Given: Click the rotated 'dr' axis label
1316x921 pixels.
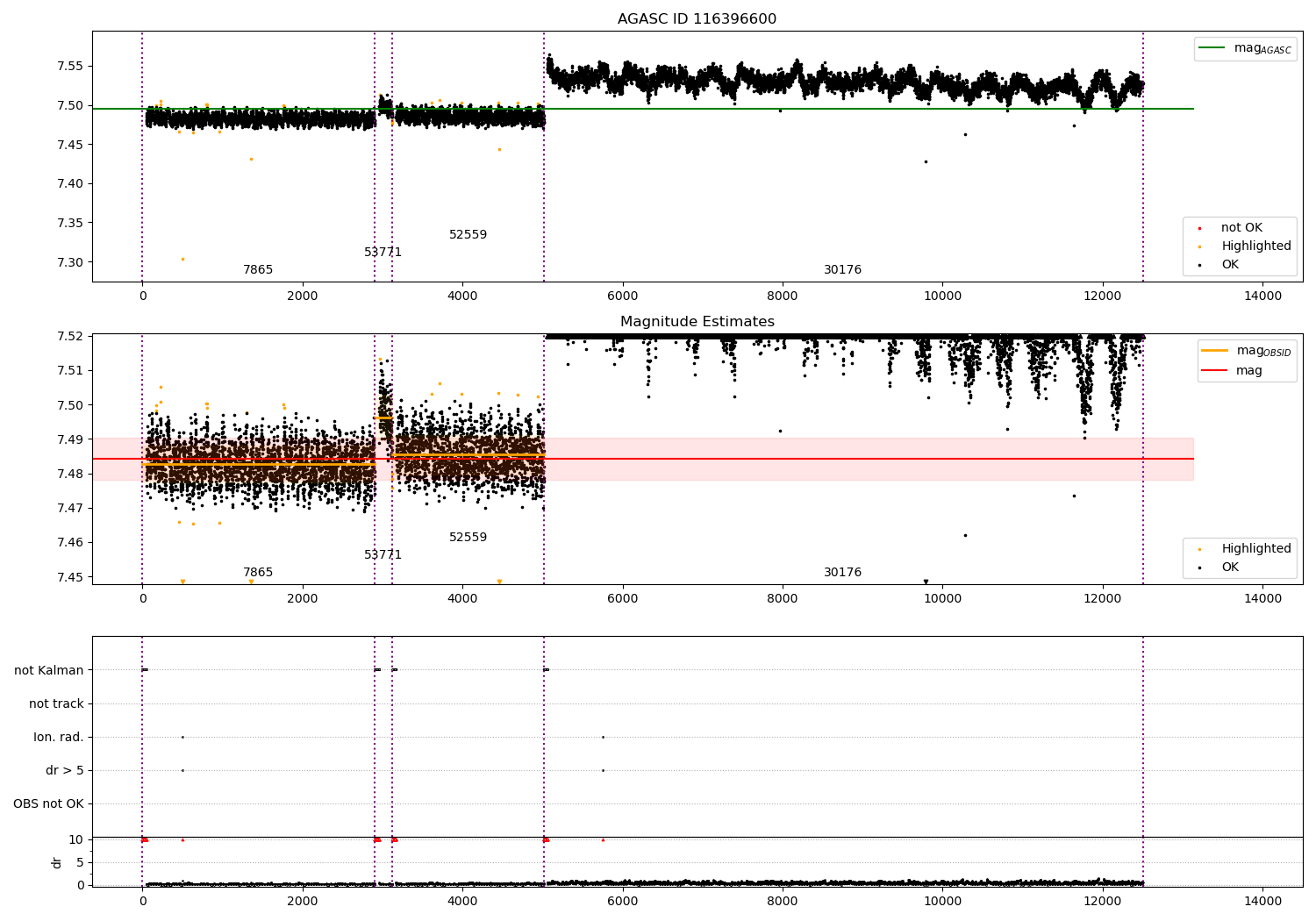Looking at the screenshot, I should click(x=57, y=862).
